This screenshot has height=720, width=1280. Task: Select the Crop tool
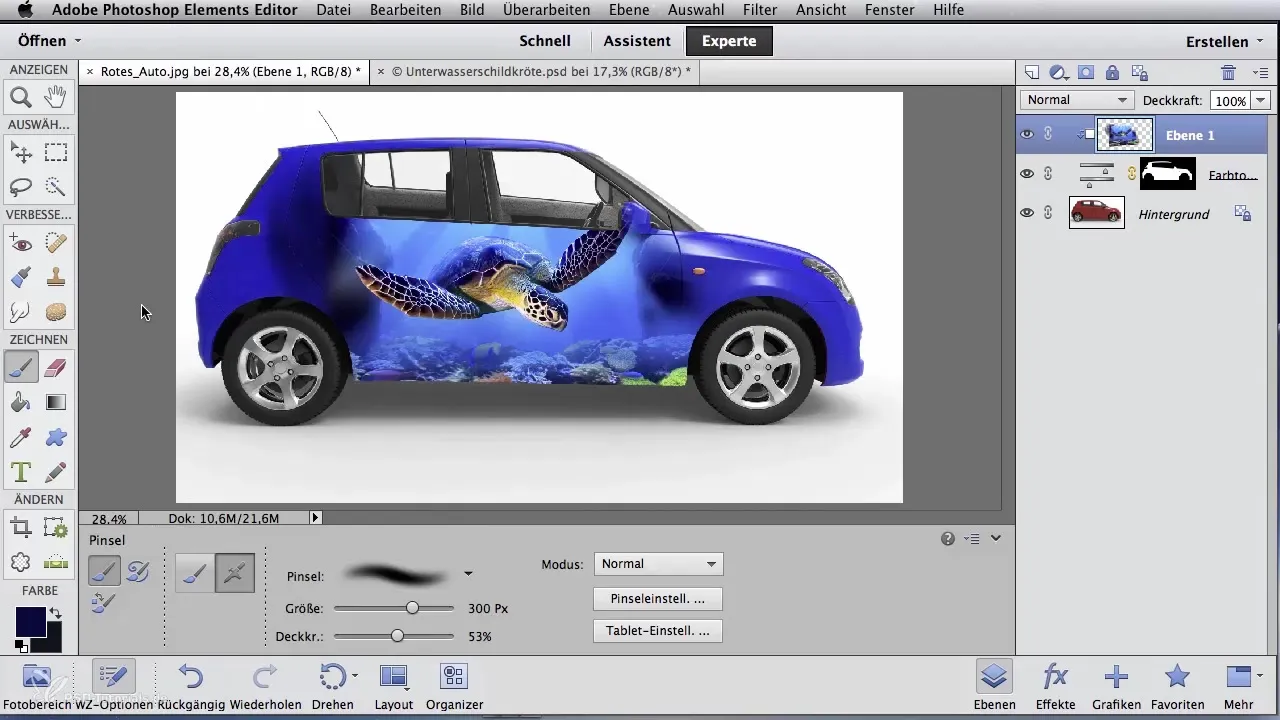point(21,527)
